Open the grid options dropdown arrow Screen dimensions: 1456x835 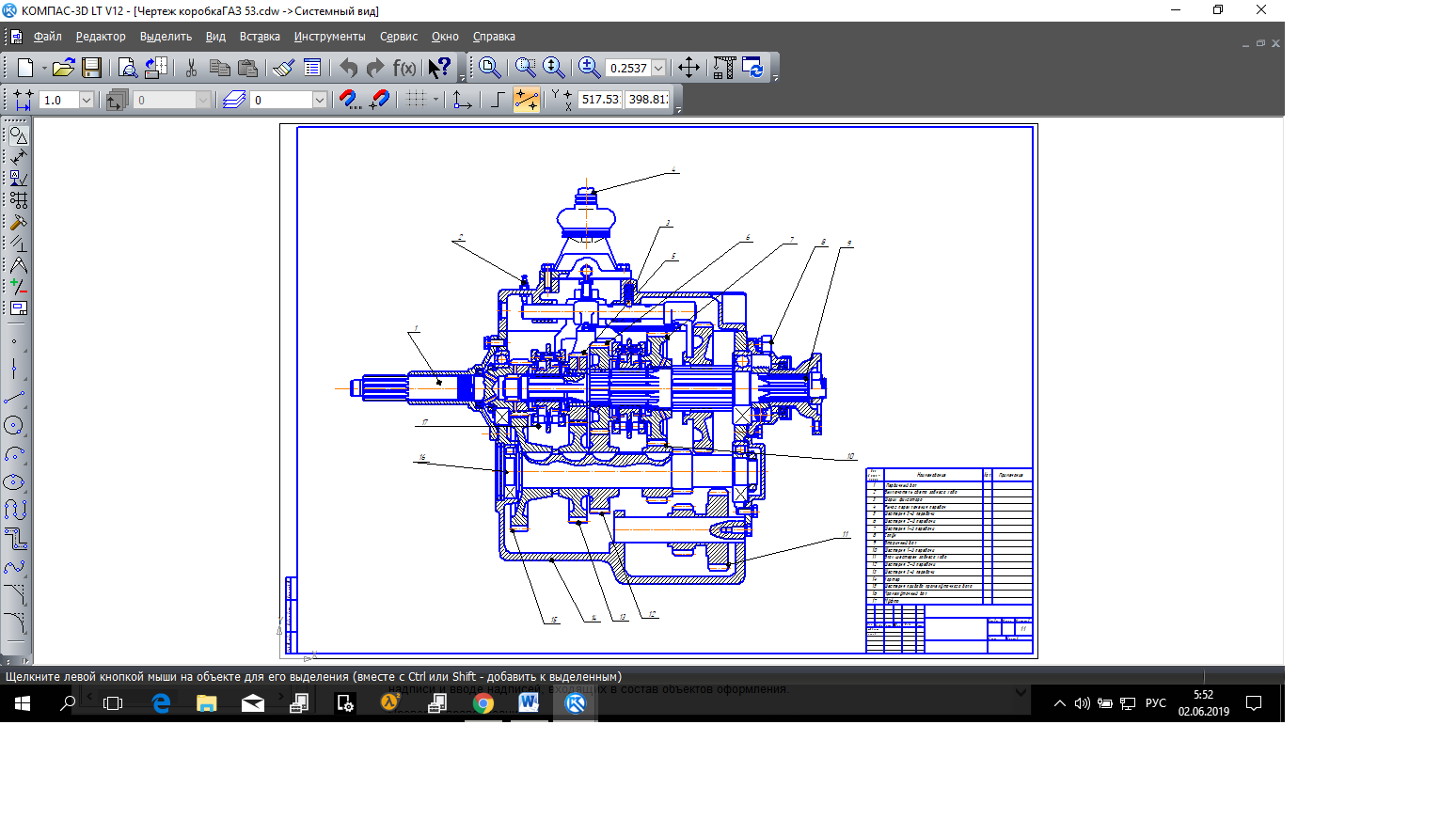[435, 100]
